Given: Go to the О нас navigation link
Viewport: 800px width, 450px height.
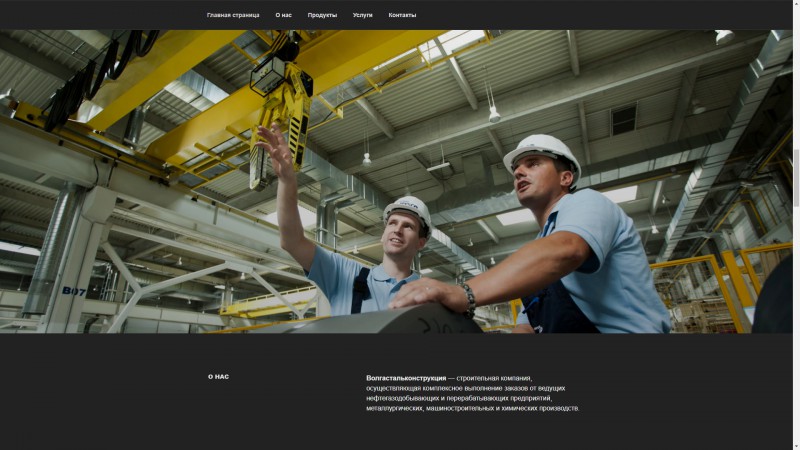Looking at the screenshot, I should 283,15.
